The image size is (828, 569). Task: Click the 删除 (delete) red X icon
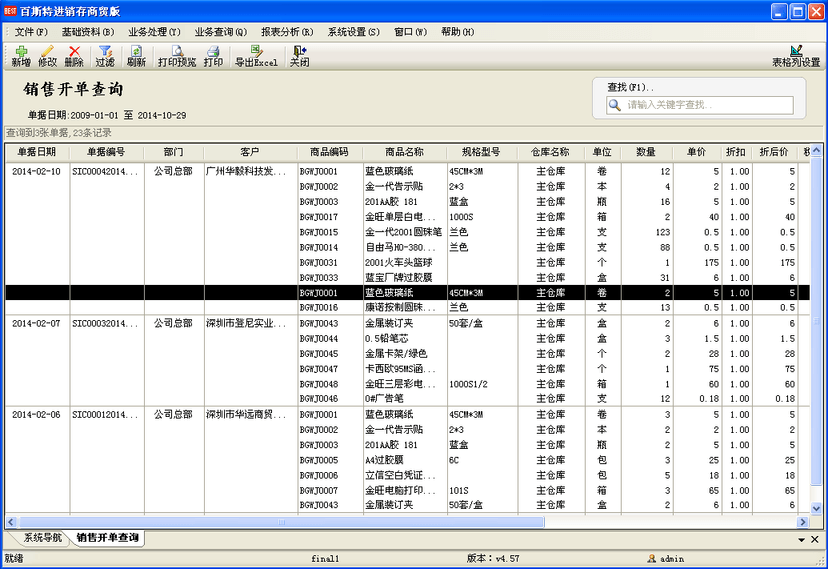tap(74, 56)
